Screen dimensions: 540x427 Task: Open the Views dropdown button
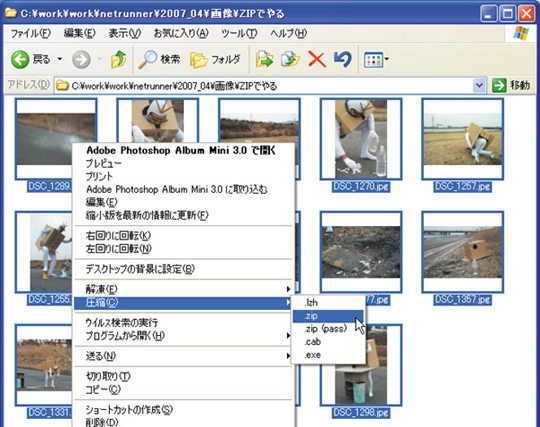click(x=376, y=60)
